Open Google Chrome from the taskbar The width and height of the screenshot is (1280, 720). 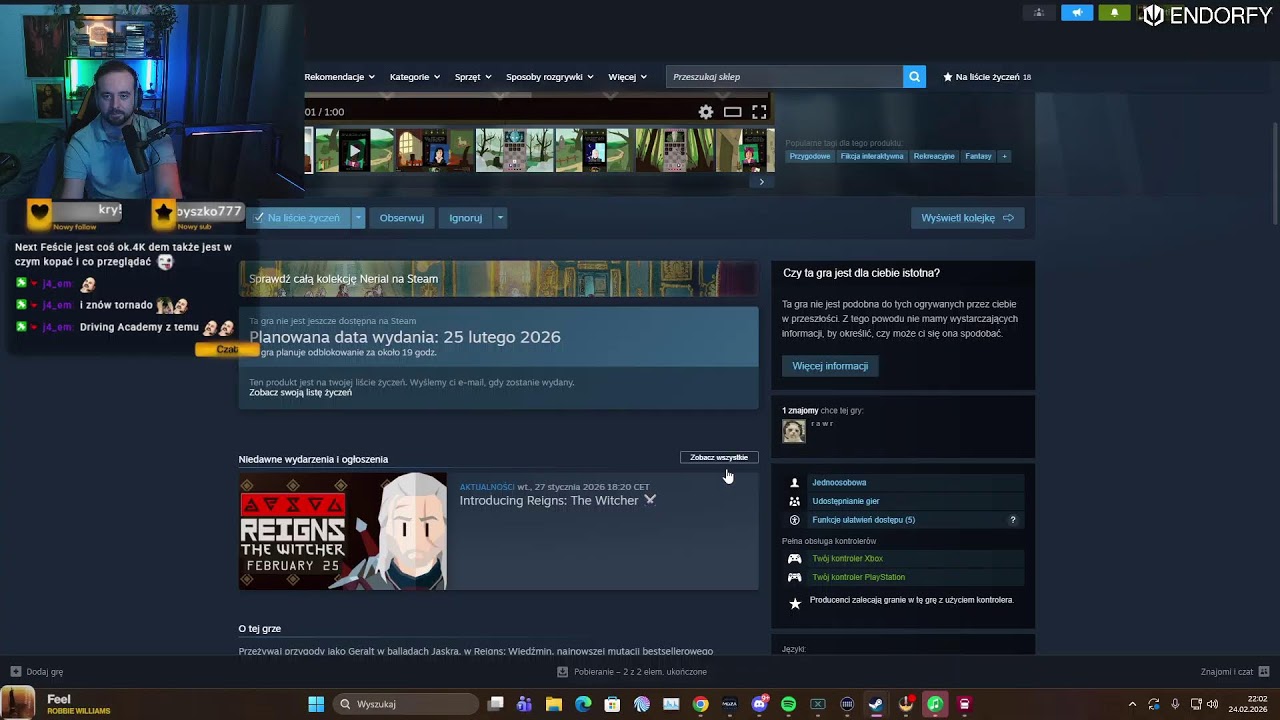pyautogui.click(x=700, y=704)
